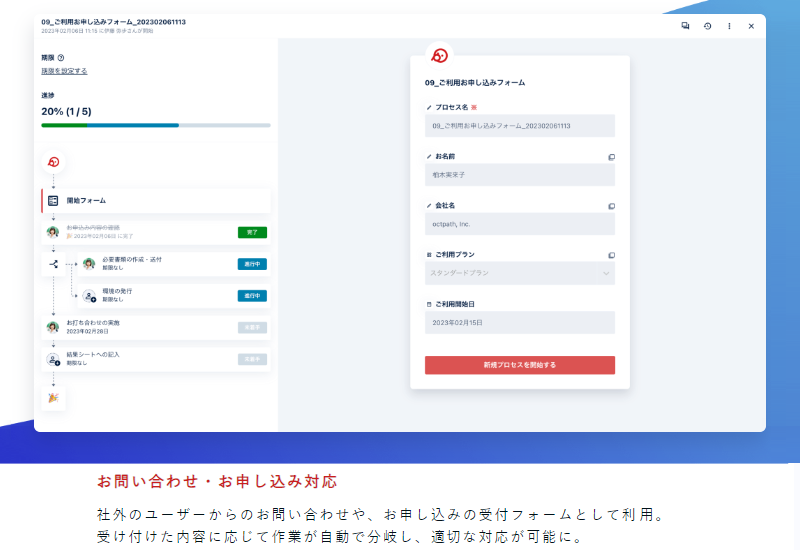Click the 期限を設定する link
The image size is (800, 550).
coord(64,72)
